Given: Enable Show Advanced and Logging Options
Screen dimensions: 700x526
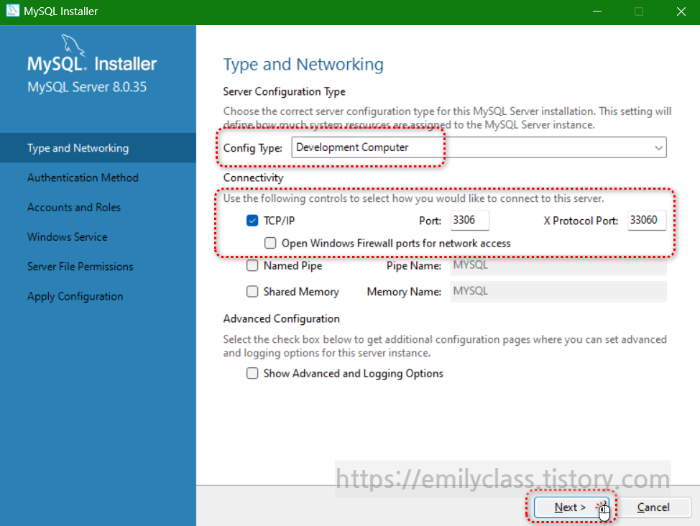Looking at the screenshot, I should pyautogui.click(x=252, y=373).
